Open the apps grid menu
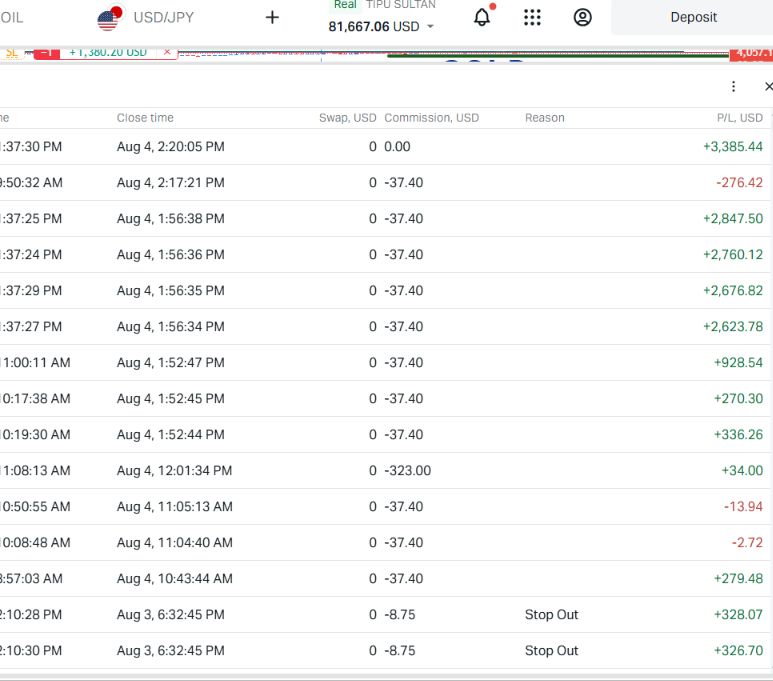The width and height of the screenshot is (773, 681). tap(532, 17)
